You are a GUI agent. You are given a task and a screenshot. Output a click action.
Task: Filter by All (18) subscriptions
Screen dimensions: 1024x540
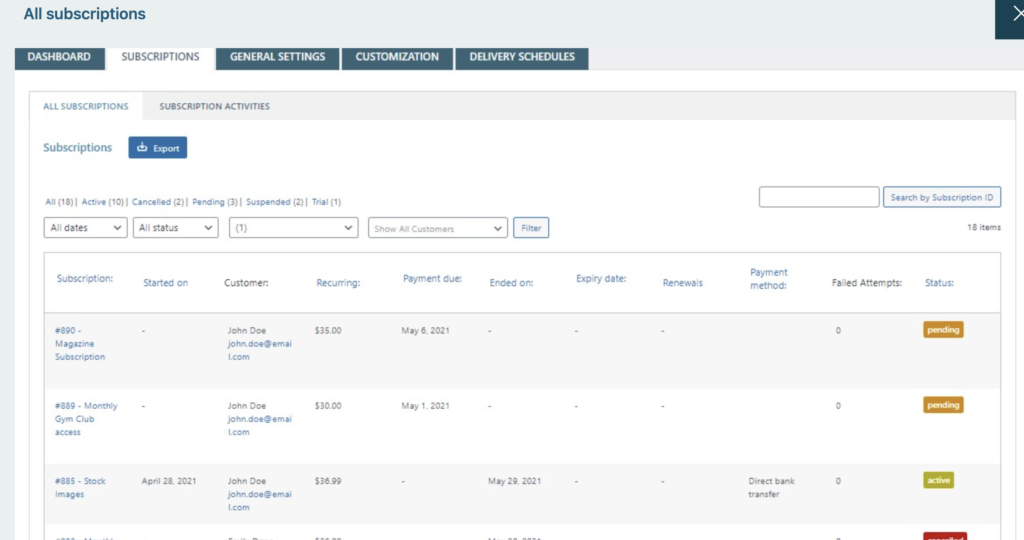click(59, 202)
